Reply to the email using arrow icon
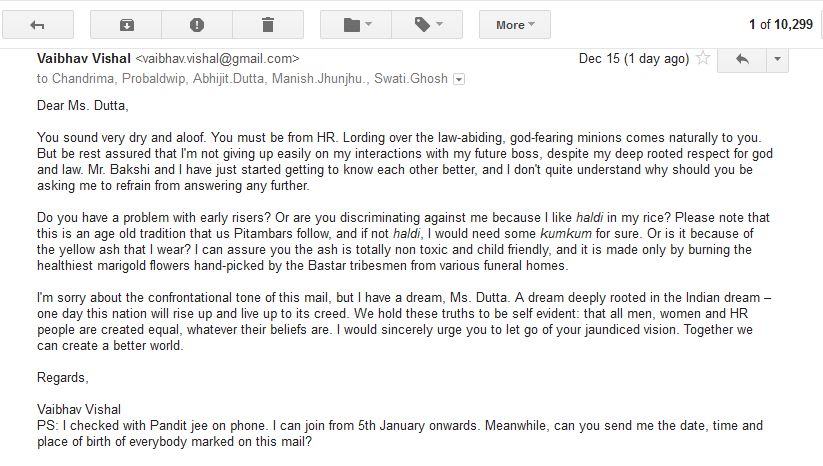Screen dimensions: 823x466 pos(743,59)
